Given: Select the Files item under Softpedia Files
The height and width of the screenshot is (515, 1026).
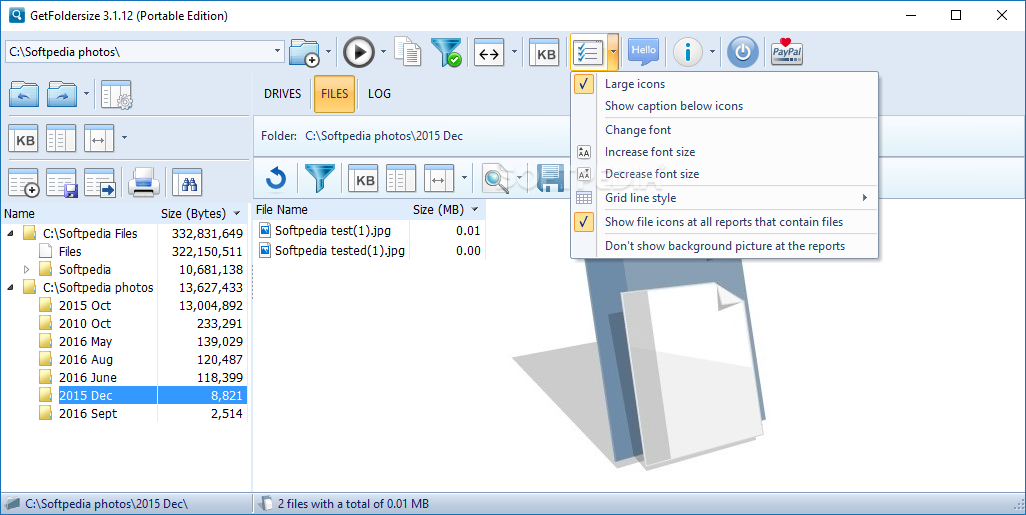Looking at the screenshot, I should tap(69, 251).
